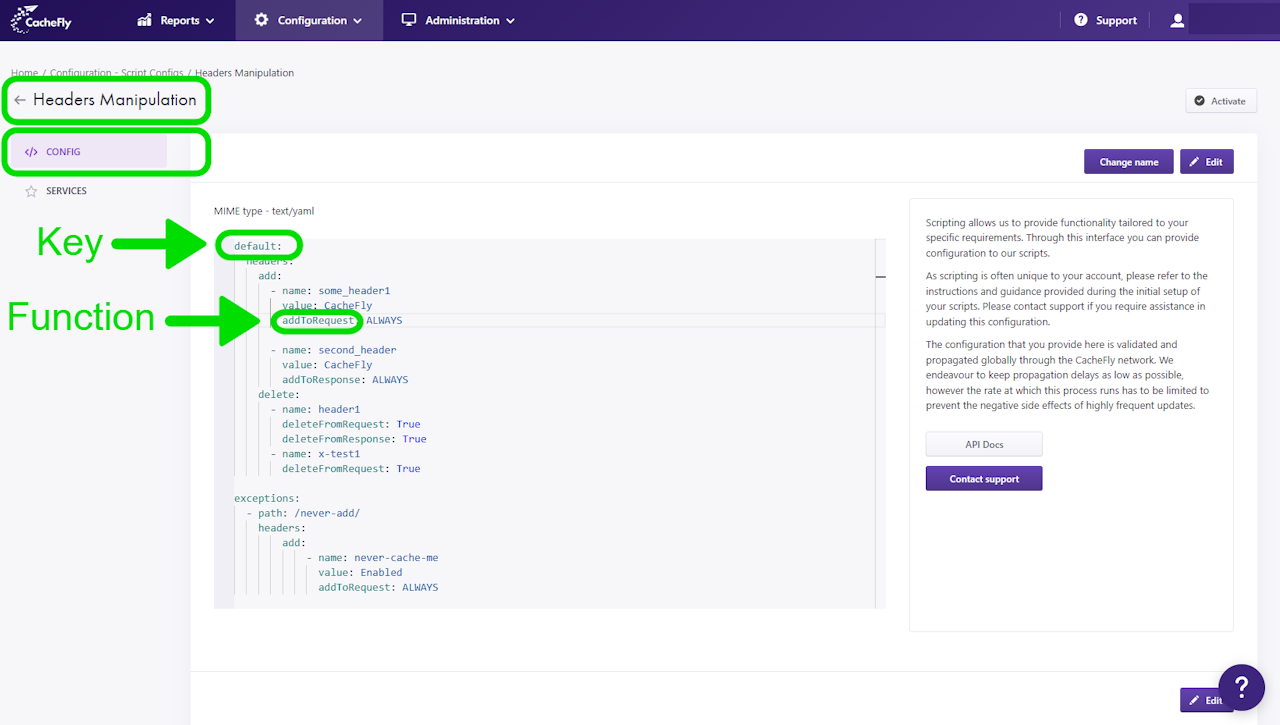Click the star icon next to Services
Screen dimensions: 1280x725
(31, 191)
